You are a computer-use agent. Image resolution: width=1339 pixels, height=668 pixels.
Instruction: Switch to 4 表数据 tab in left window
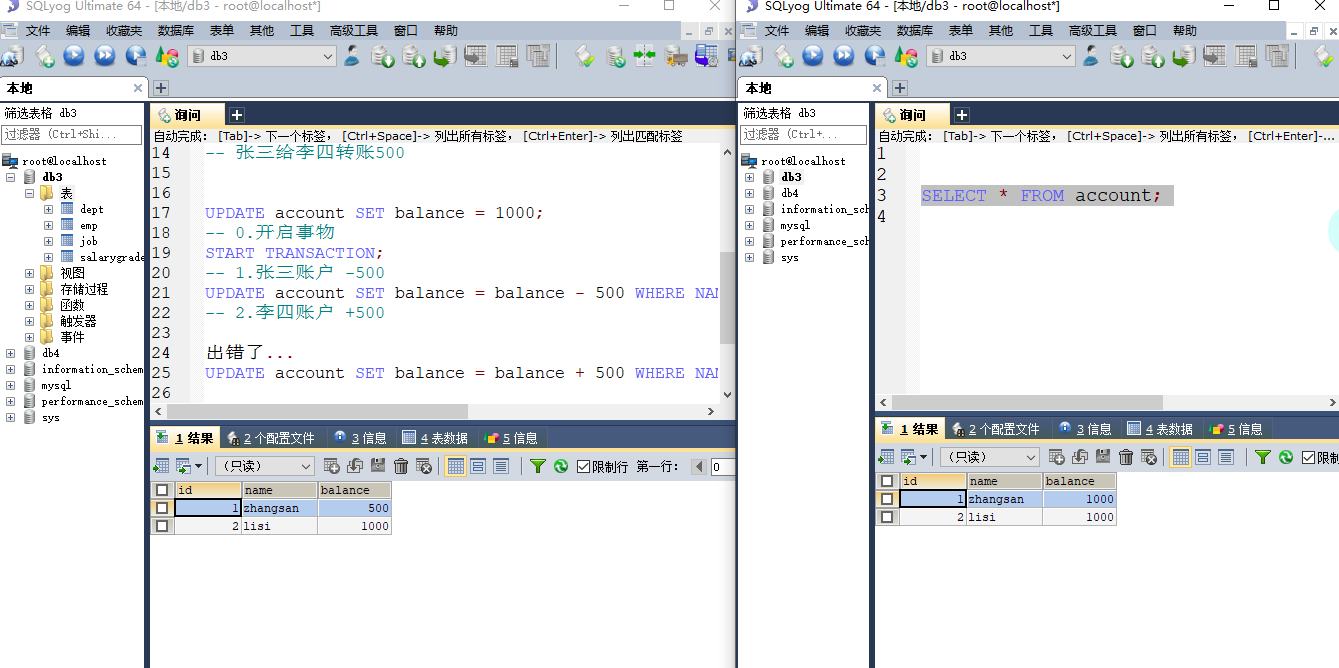pyautogui.click(x=436, y=438)
